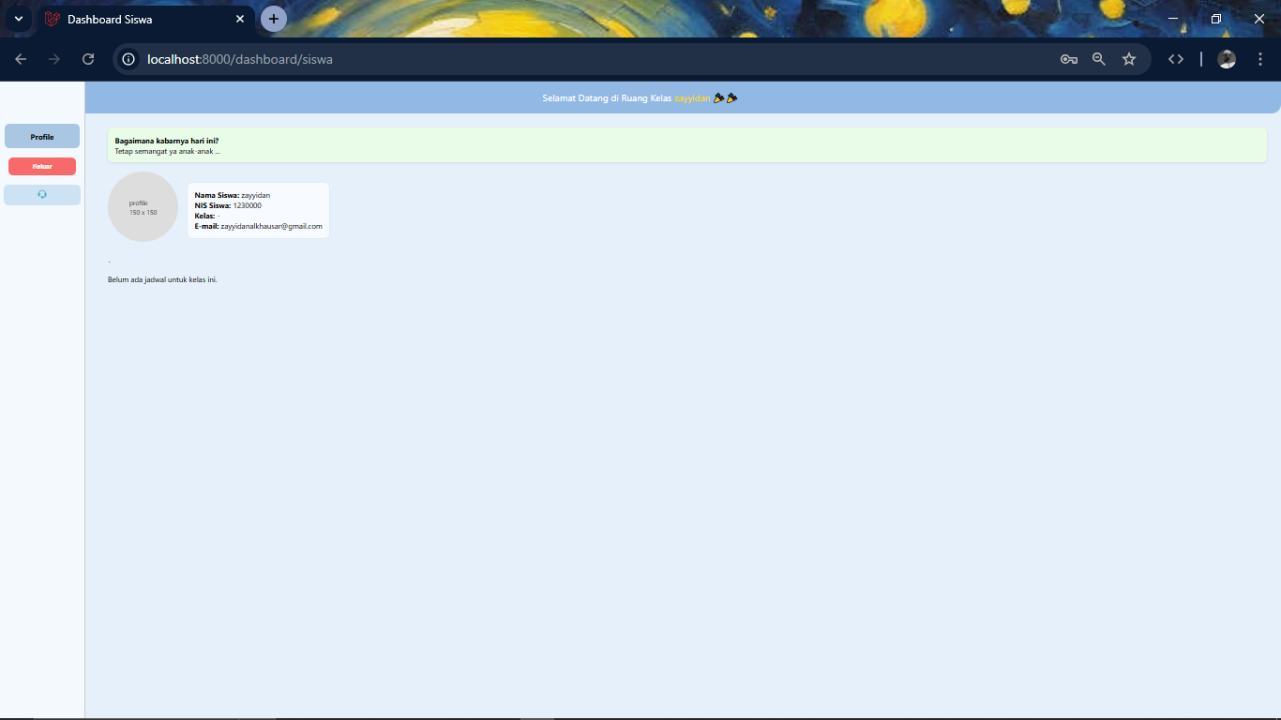
Task: Click the angle-brackets extension icon in the toolbar
Action: click(x=1176, y=59)
